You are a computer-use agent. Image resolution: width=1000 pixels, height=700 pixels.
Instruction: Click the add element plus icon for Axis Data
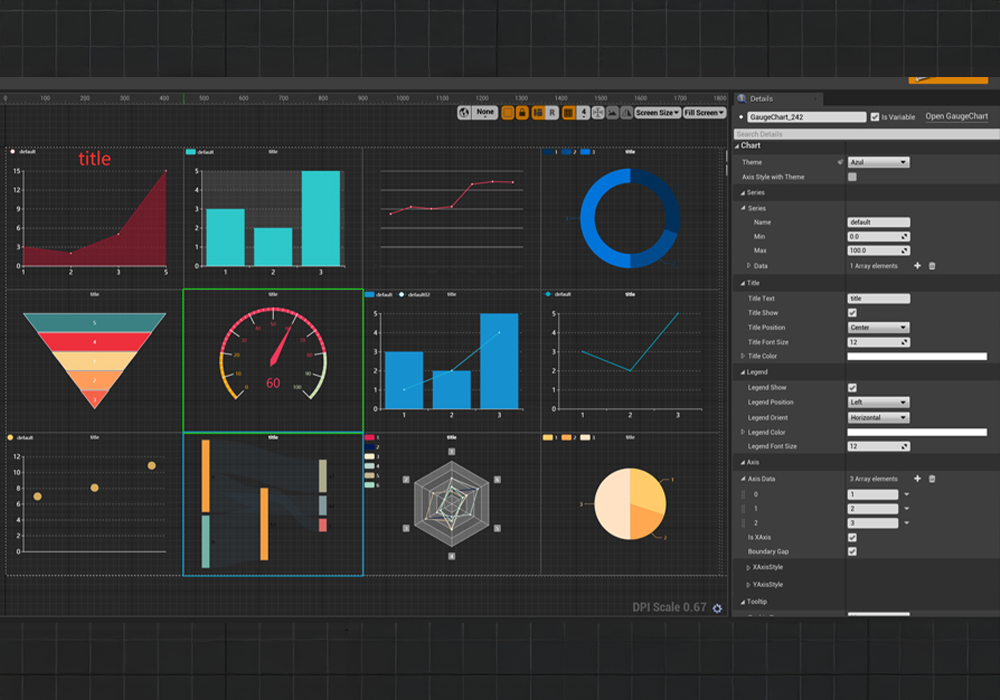[x=917, y=479]
